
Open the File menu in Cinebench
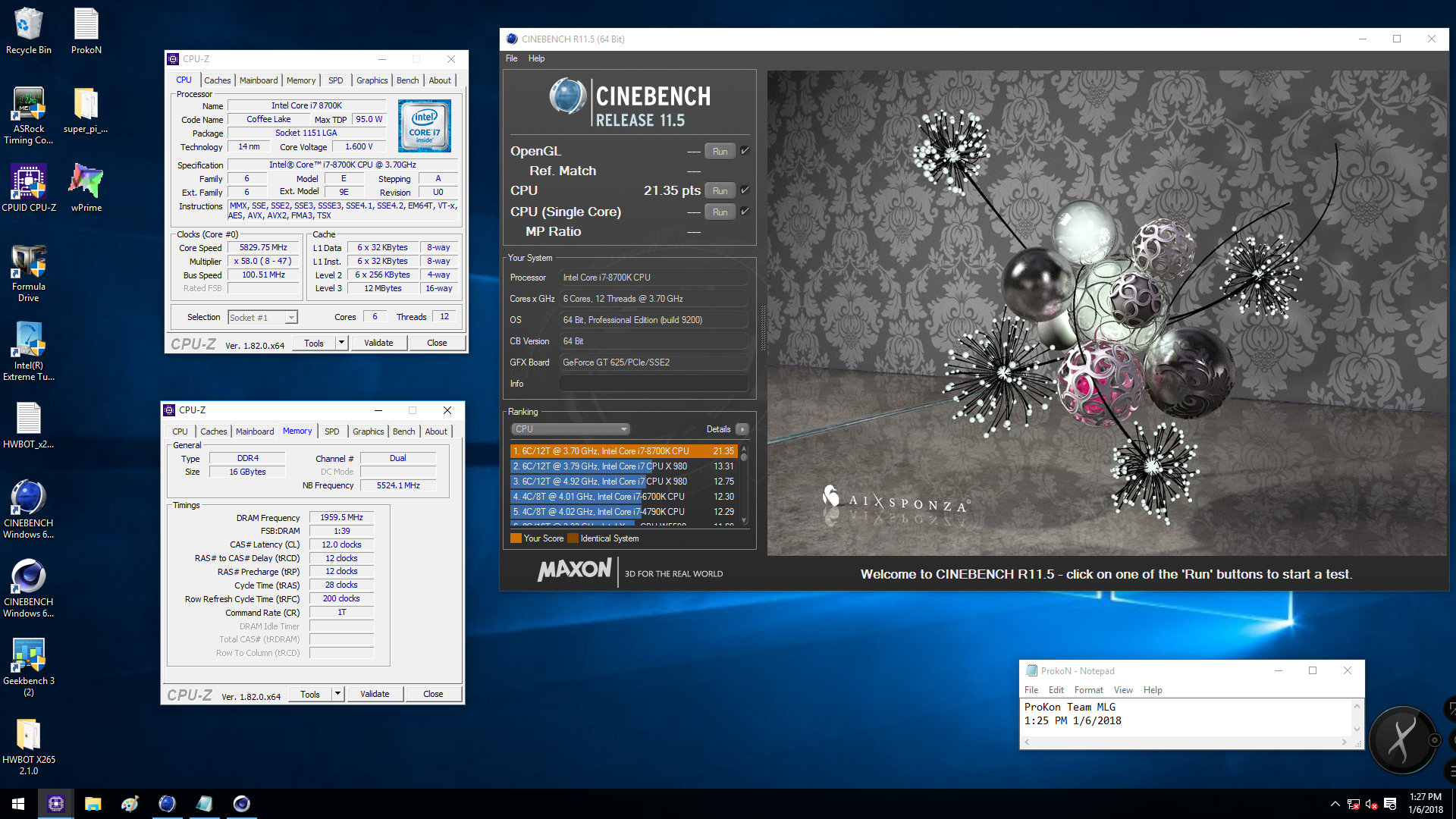(x=512, y=58)
